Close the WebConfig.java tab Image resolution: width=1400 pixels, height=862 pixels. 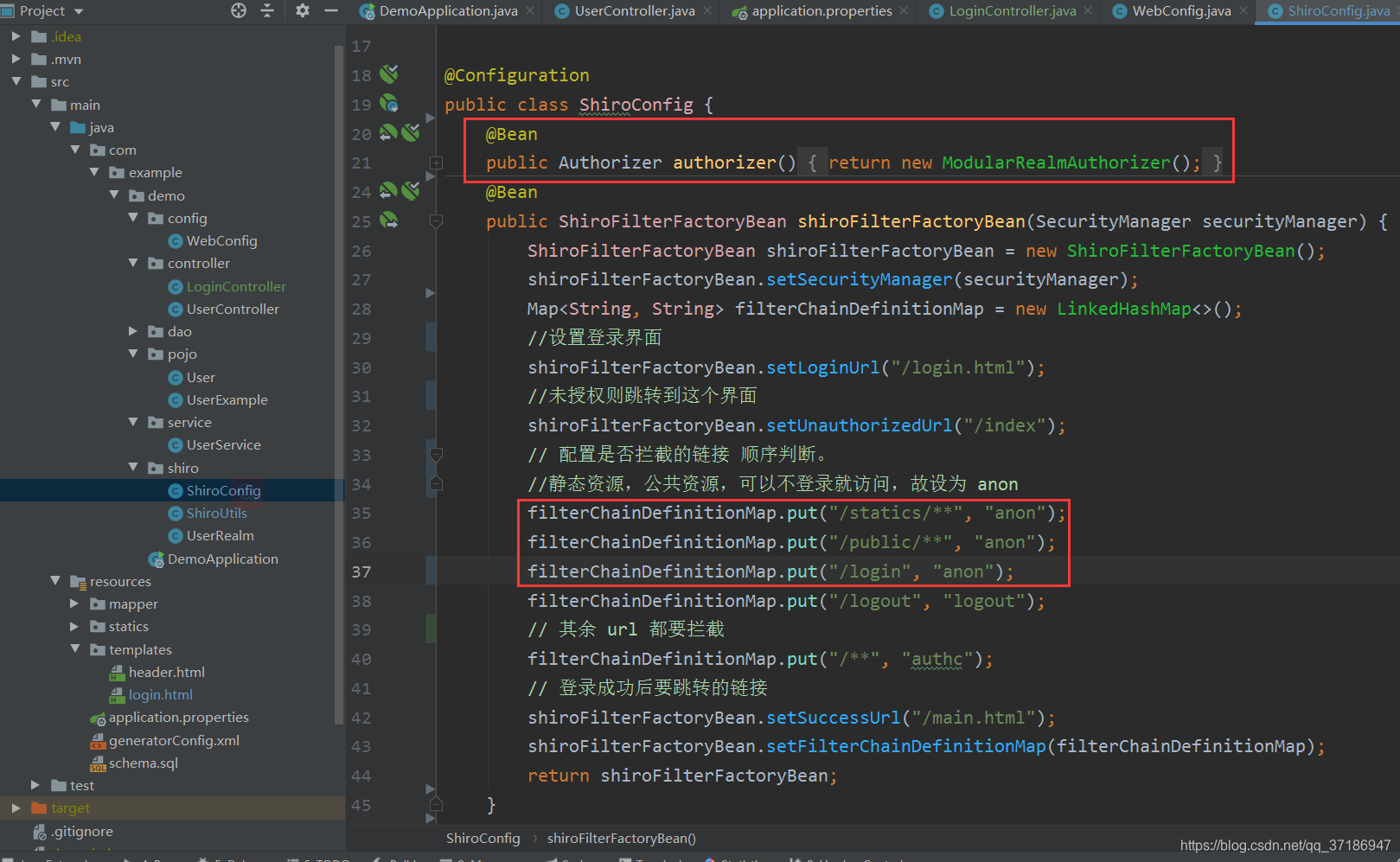click(1243, 10)
